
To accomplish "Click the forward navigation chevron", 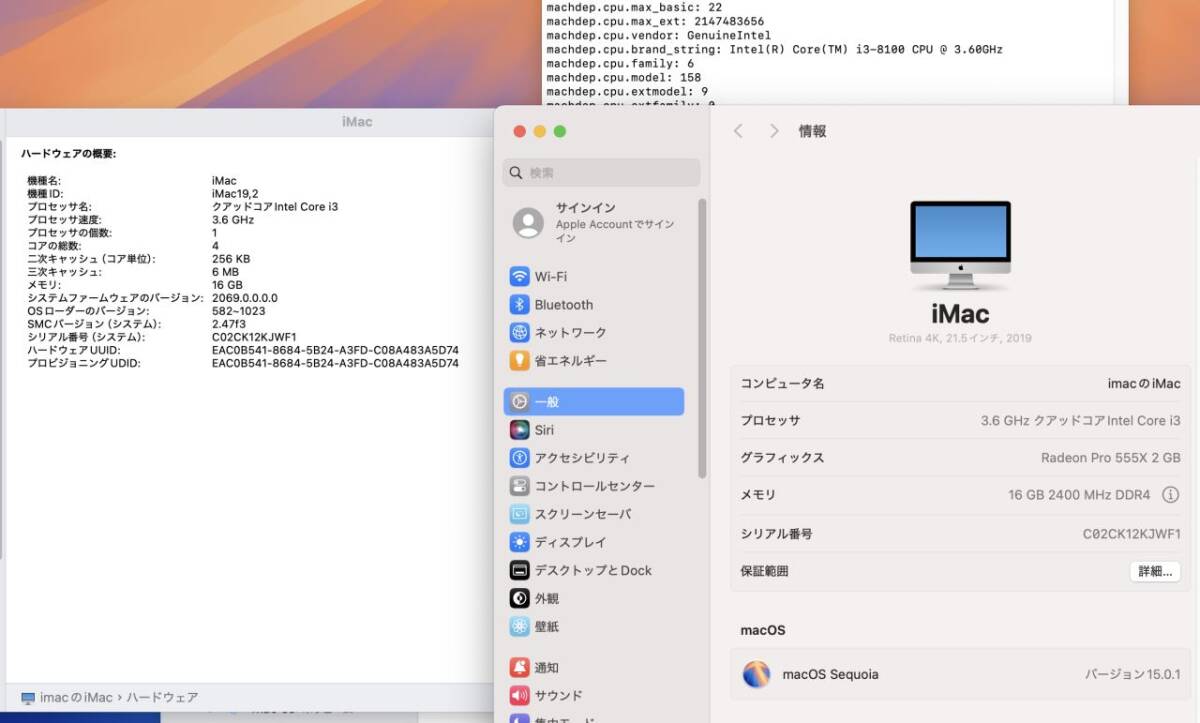I will tap(773, 130).
